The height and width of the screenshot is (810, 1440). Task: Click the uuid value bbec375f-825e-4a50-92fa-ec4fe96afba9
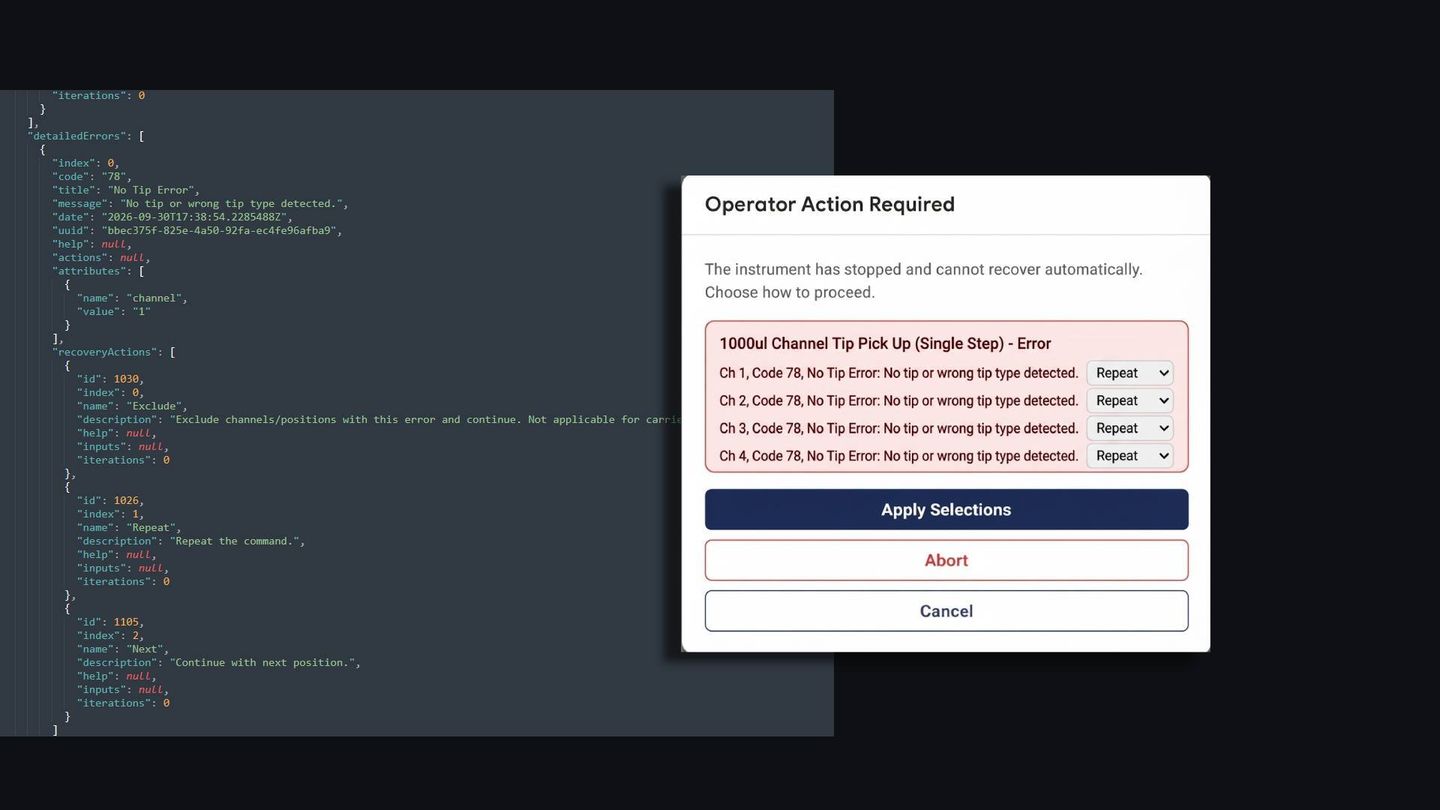pyautogui.click(x=221, y=230)
